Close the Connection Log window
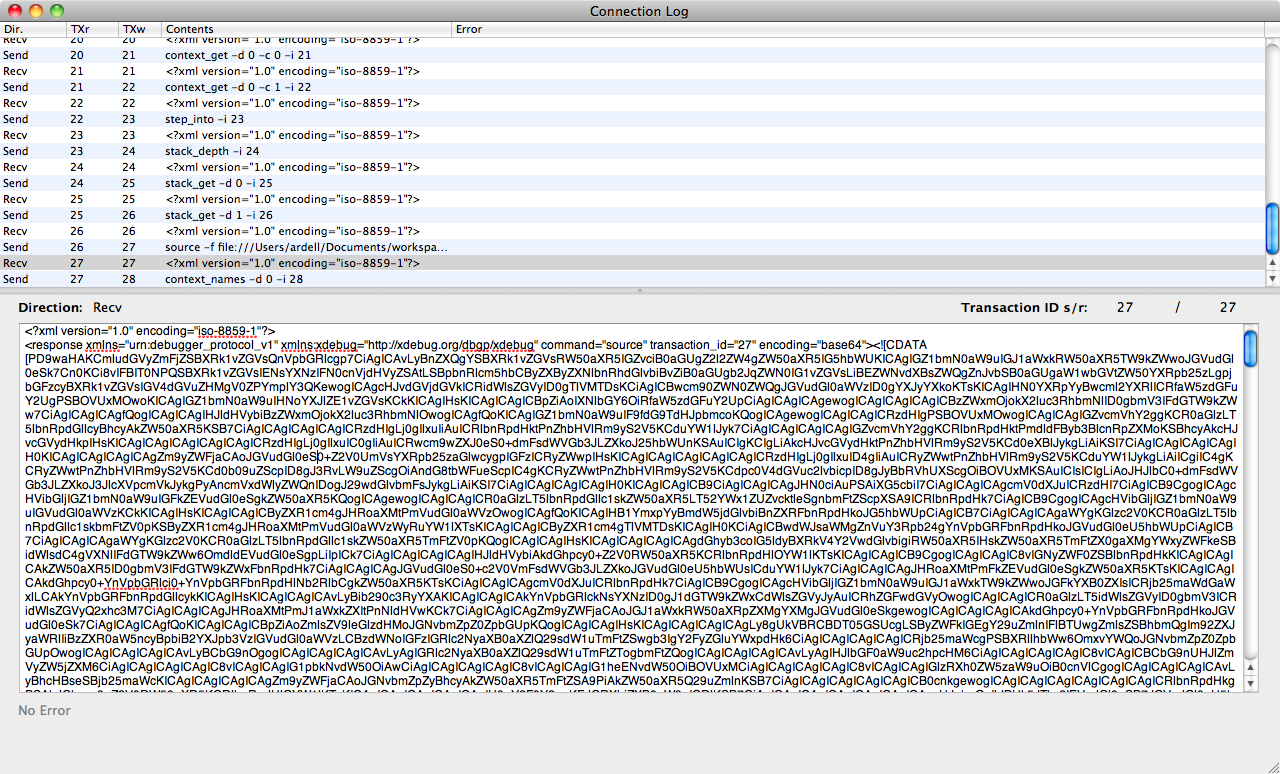The height and width of the screenshot is (774, 1280). 15,11
